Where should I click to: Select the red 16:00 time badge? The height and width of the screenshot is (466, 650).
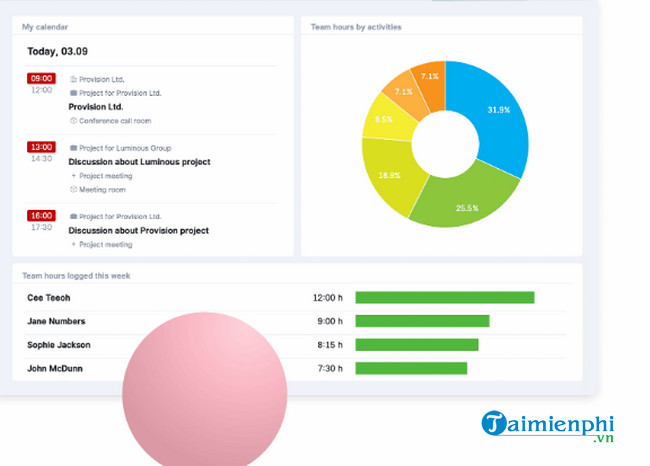41,216
